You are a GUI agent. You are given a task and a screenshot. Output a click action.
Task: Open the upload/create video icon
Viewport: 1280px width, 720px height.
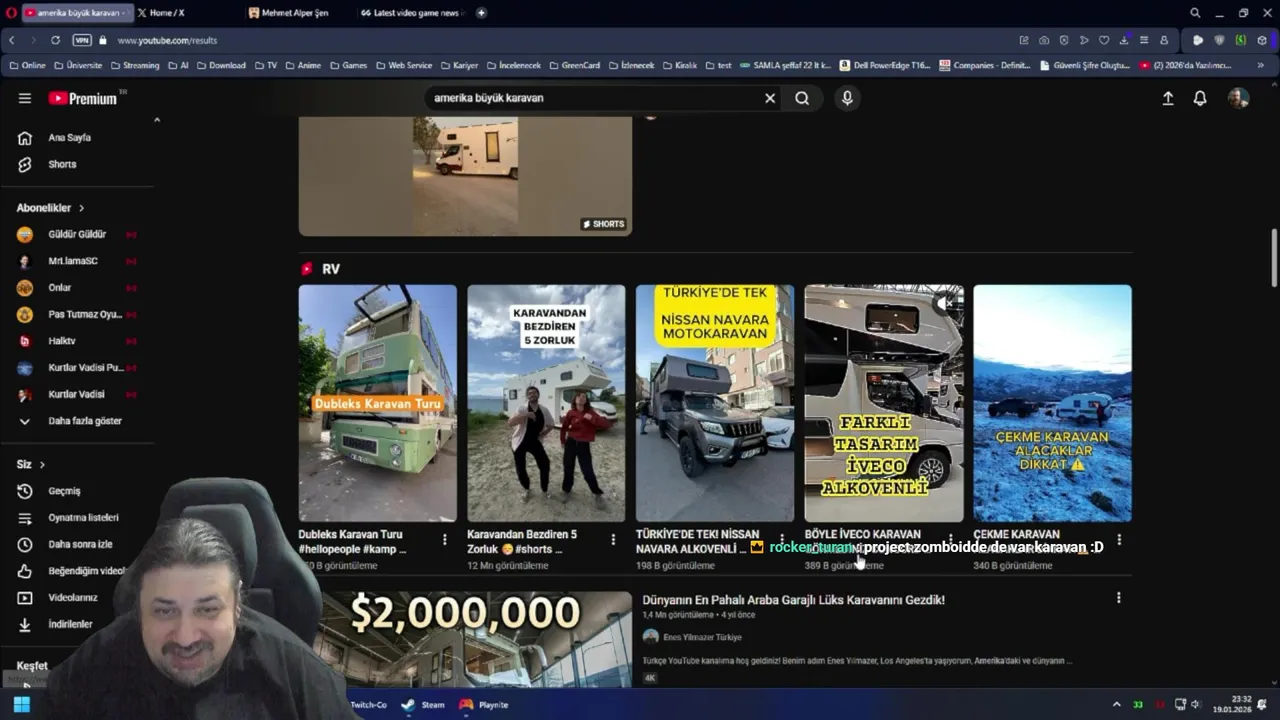tap(1168, 98)
